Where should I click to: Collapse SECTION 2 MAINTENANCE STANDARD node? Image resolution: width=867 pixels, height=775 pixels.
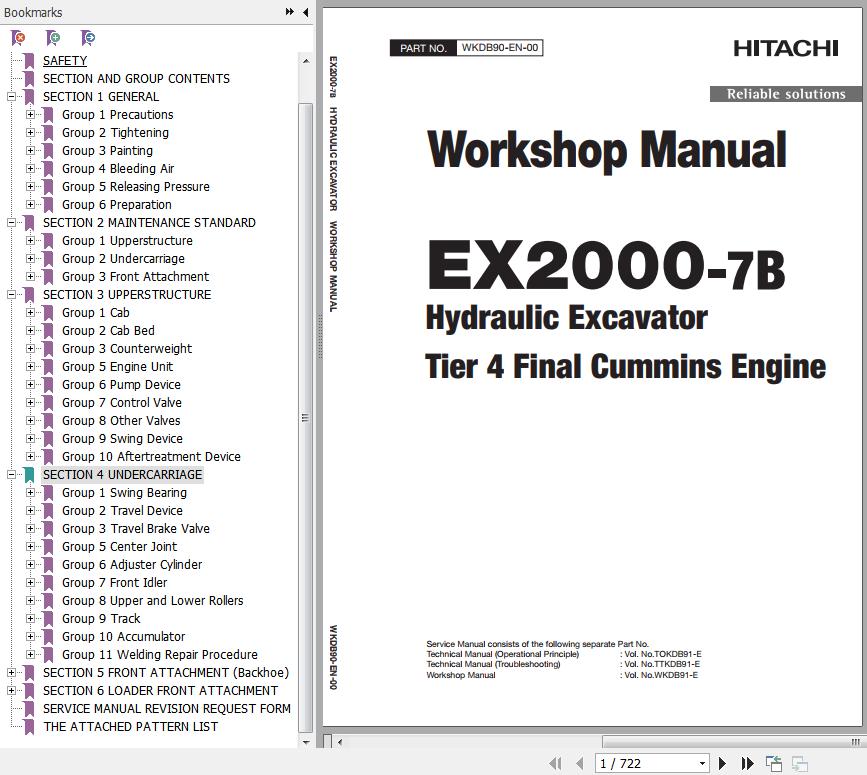11,223
